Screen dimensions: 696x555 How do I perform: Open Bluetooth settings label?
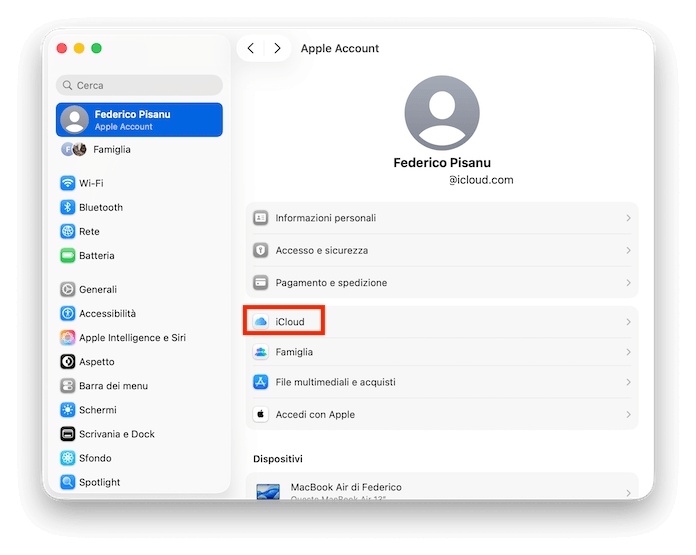(x=101, y=207)
